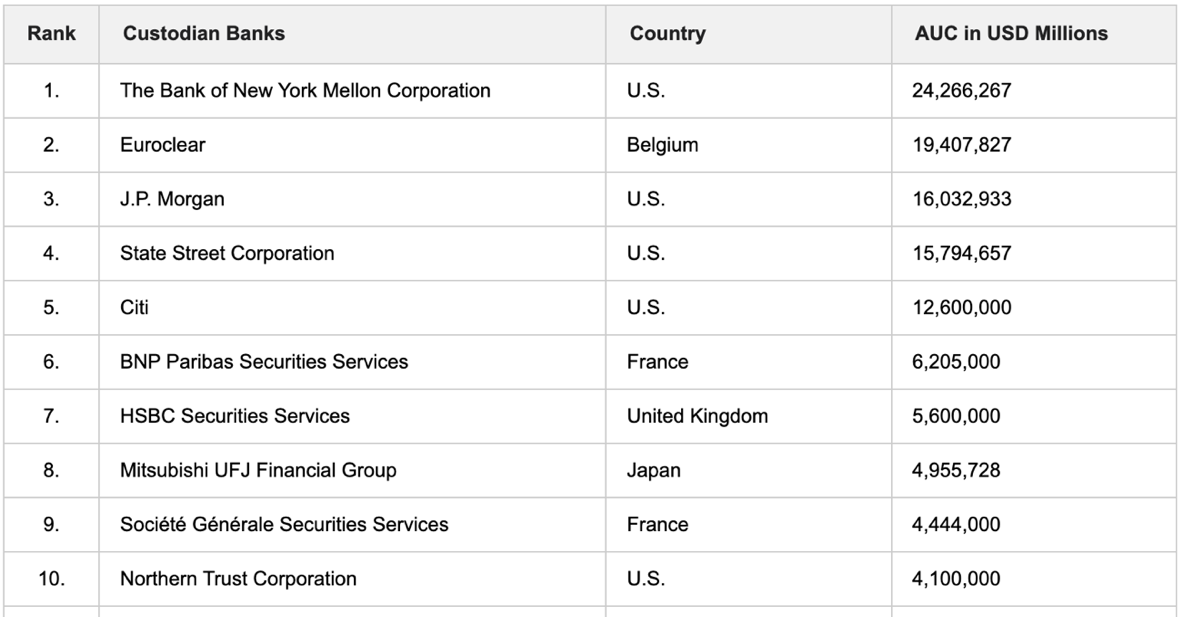Select the Euroclear cell
Viewport: 1183px width, 617px height.
(x=352, y=145)
